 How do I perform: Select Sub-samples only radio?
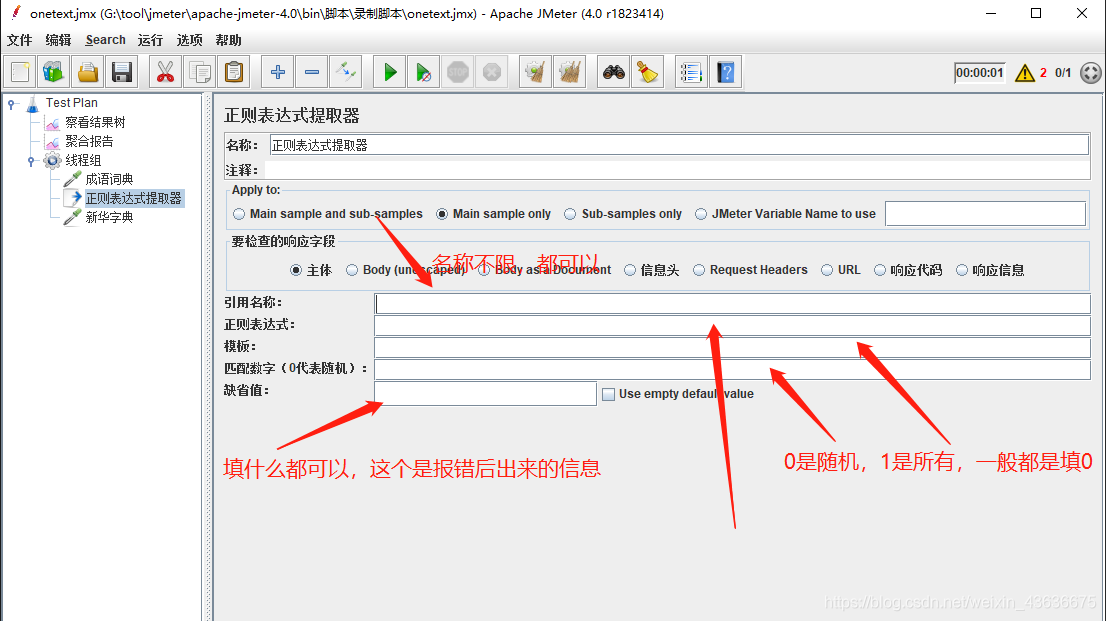click(x=570, y=214)
